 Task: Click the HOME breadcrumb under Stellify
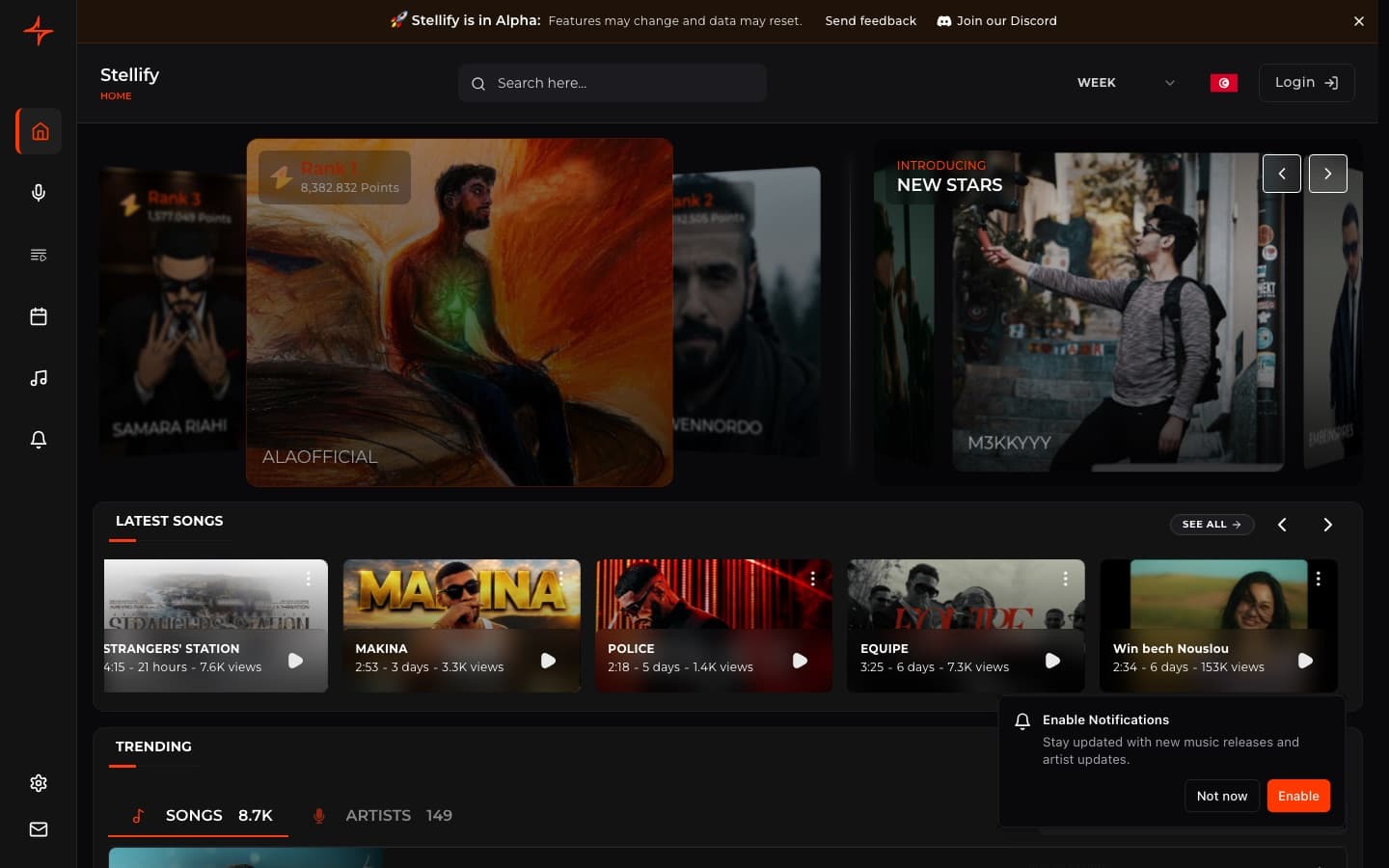tap(116, 95)
